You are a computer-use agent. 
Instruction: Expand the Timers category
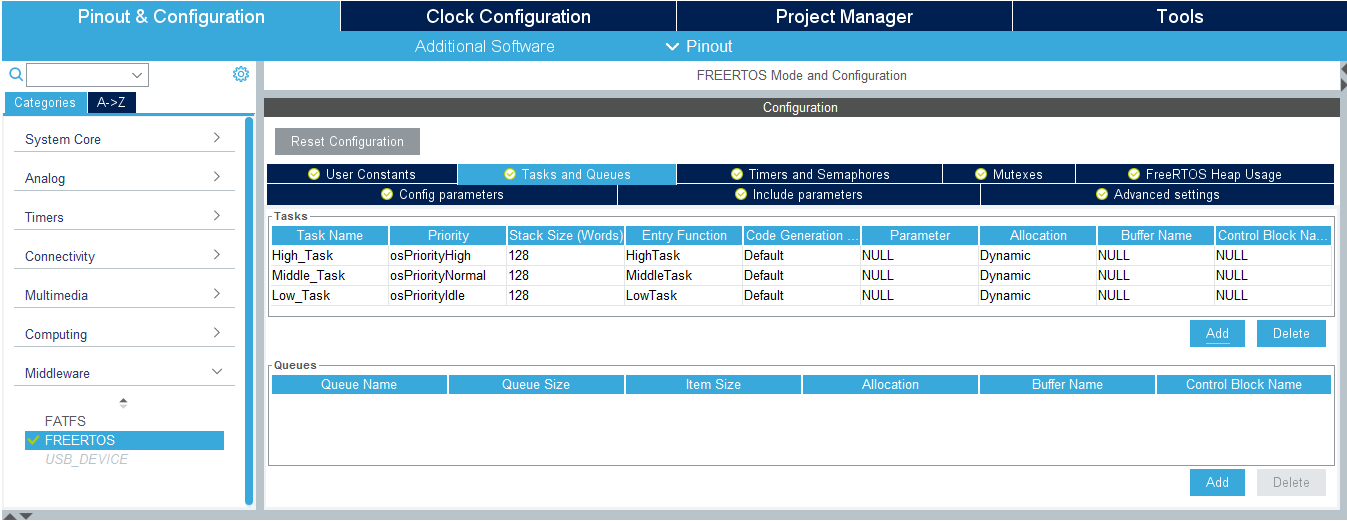[x=124, y=217]
